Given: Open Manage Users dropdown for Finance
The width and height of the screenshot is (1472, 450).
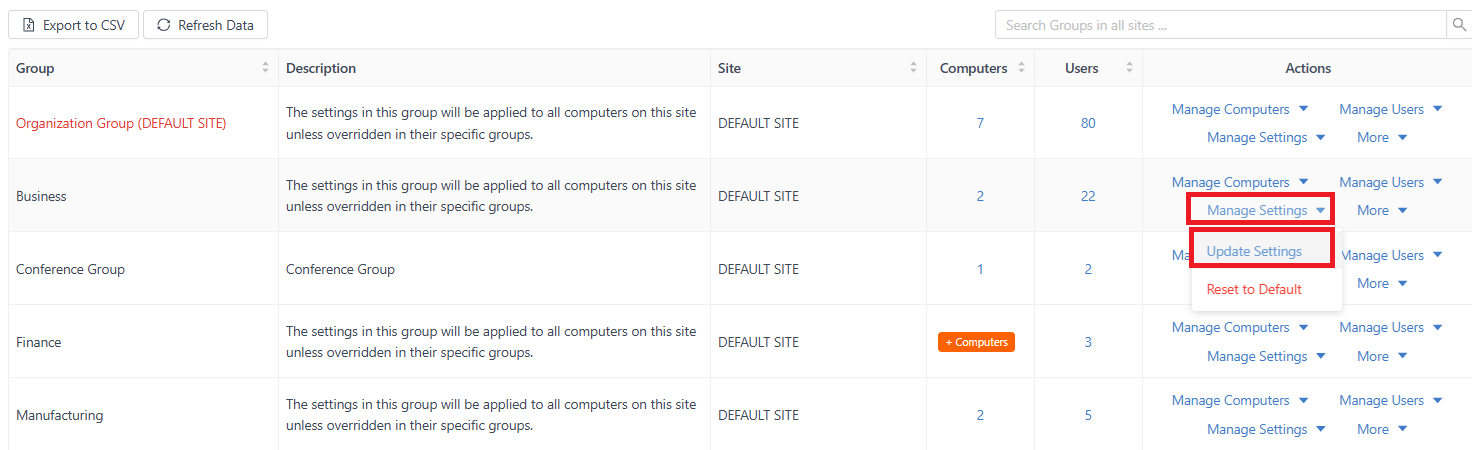Looking at the screenshot, I should [x=1390, y=328].
